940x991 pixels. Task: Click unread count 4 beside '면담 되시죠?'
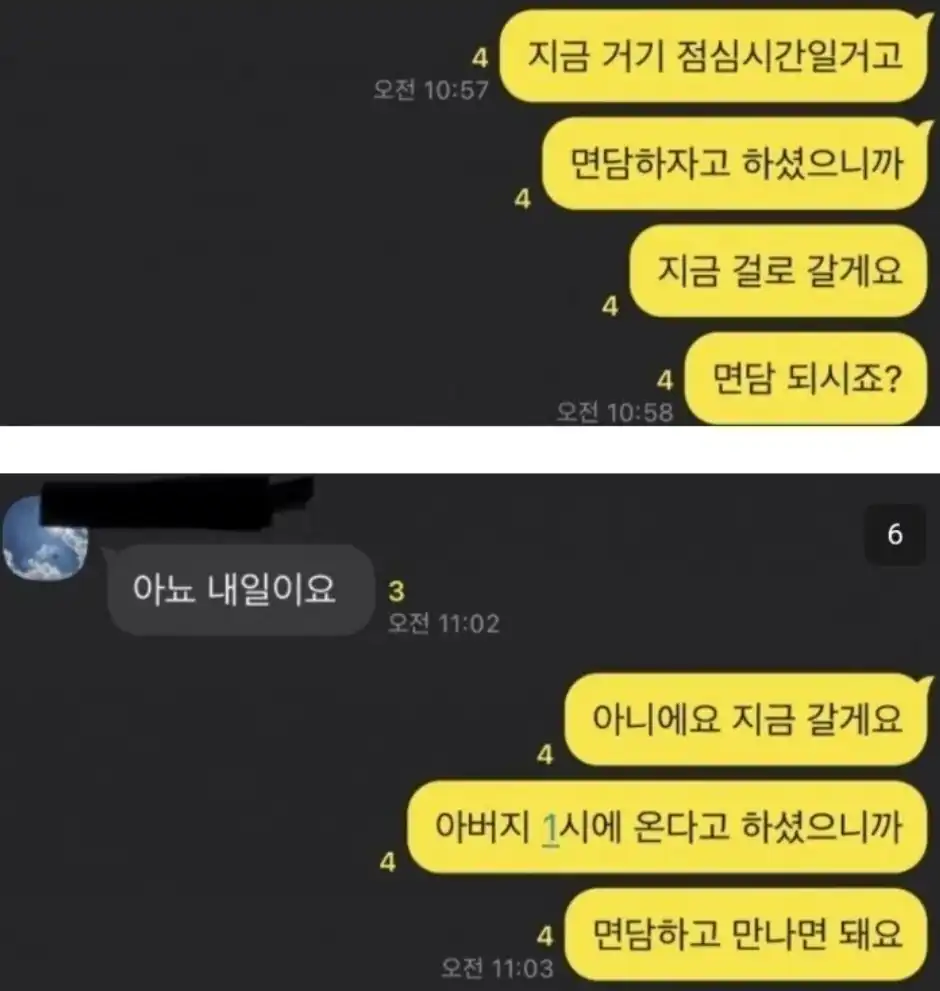(x=665, y=381)
